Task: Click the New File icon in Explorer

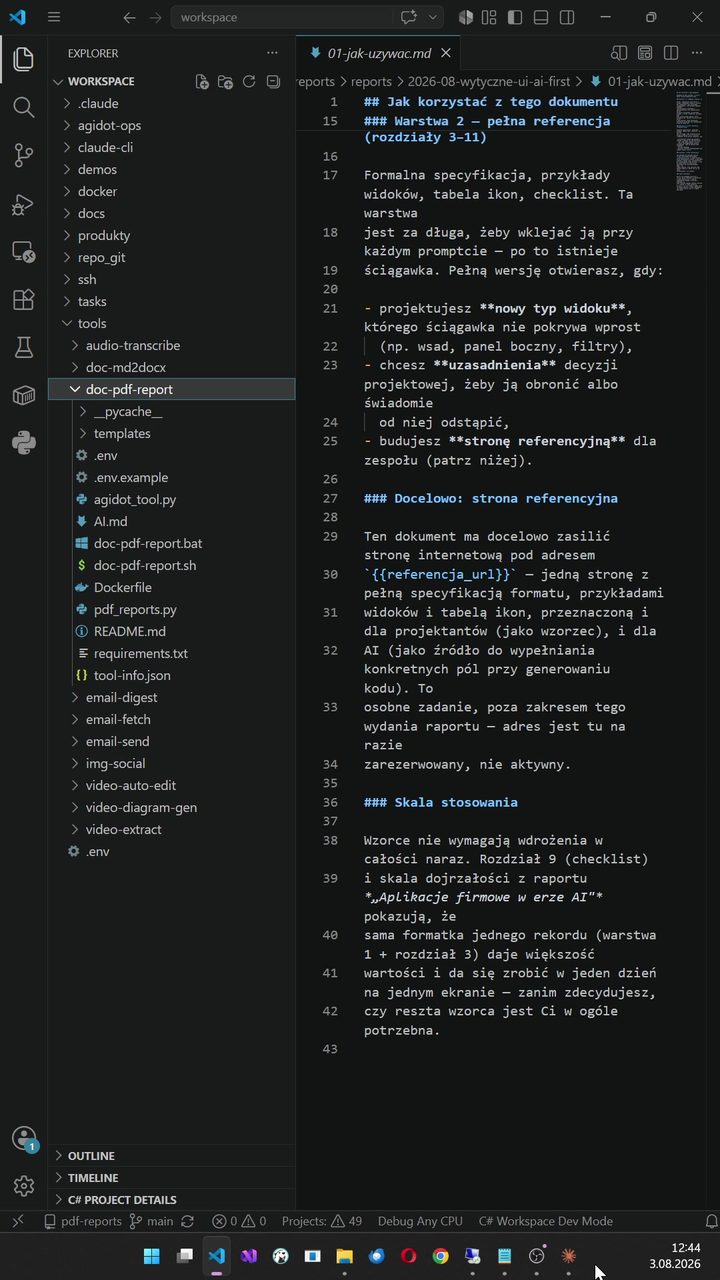Action: tap(202, 82)
